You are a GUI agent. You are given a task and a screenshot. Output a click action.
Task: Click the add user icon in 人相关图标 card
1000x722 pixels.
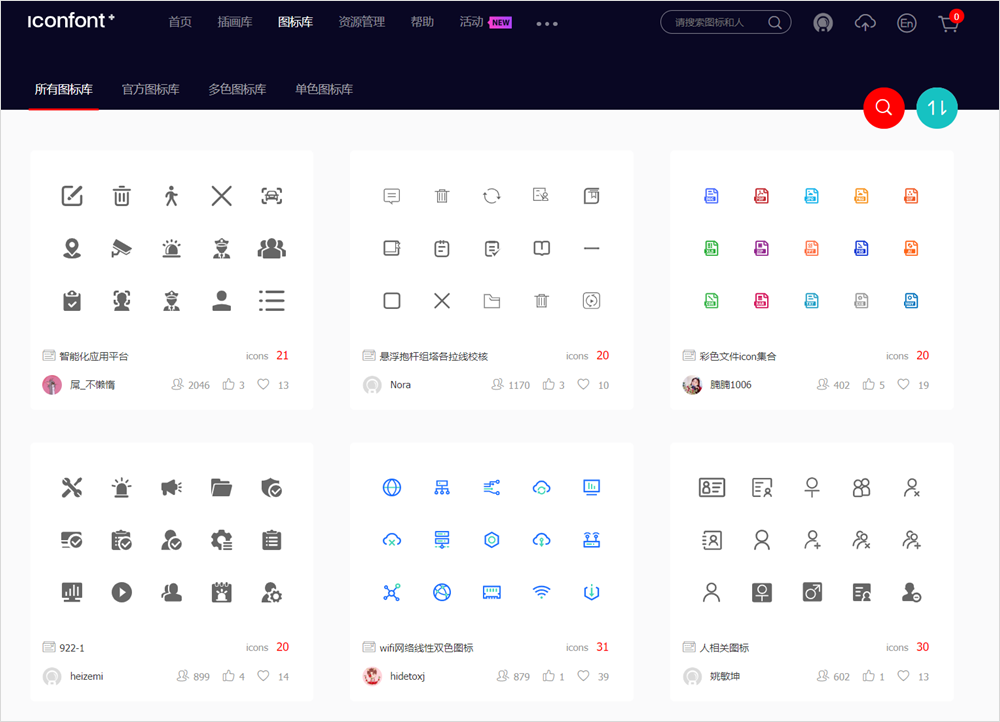tap(812, 540)
